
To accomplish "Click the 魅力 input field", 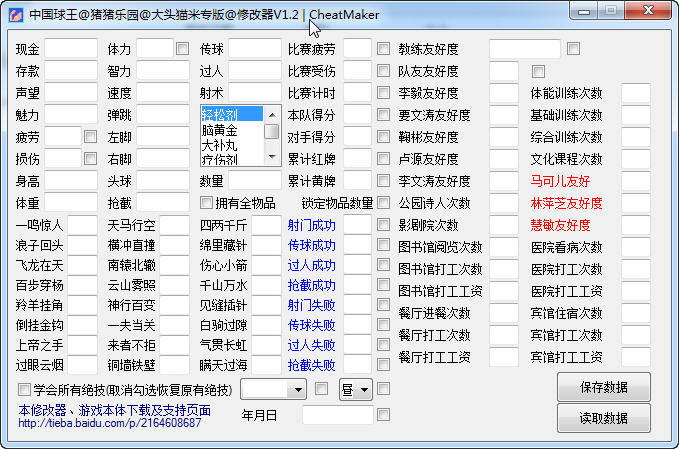I will click(x=71, y=115).
